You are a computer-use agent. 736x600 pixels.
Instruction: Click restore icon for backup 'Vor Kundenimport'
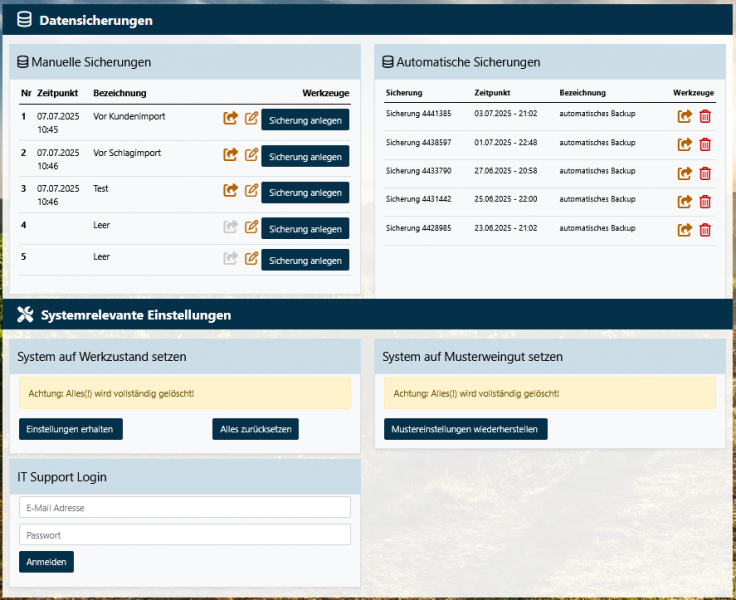pyautogui.click(x=230, y=118)
